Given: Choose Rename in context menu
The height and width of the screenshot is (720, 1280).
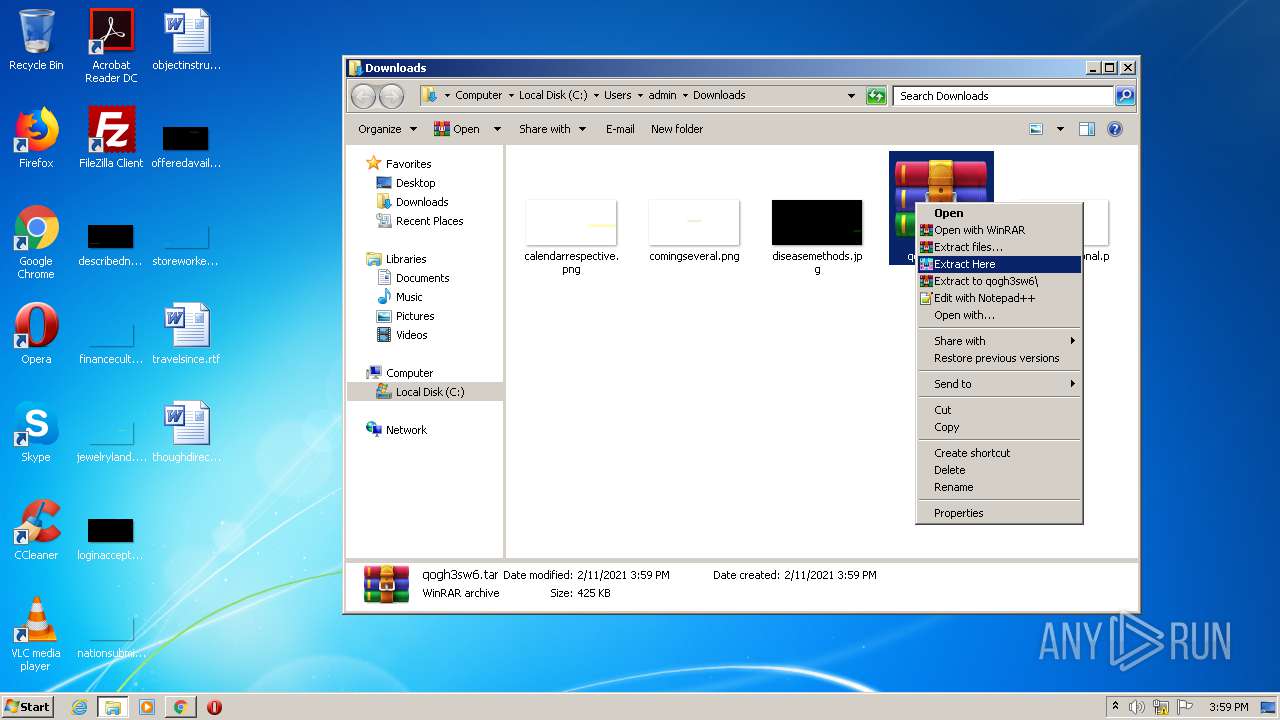Looking at the screenshot, I should pyautogui.click(x=999, y=487).
